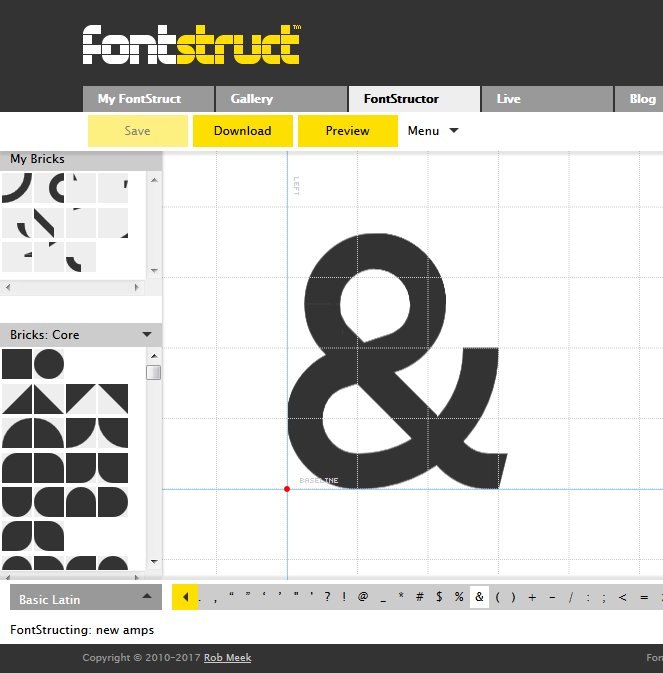
Task: Go to the My FontStruct tab
Action: (x=148, y=99)
